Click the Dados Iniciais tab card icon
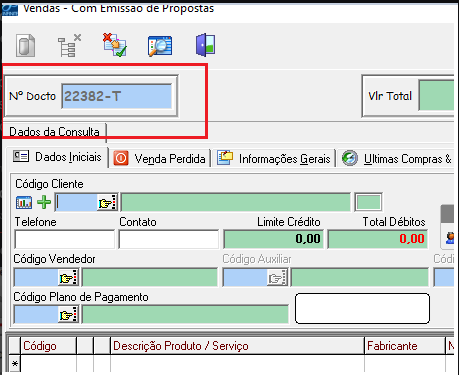The height and width of the screenshot is (375, 459). pyautogui.click(x=21, y=156)
